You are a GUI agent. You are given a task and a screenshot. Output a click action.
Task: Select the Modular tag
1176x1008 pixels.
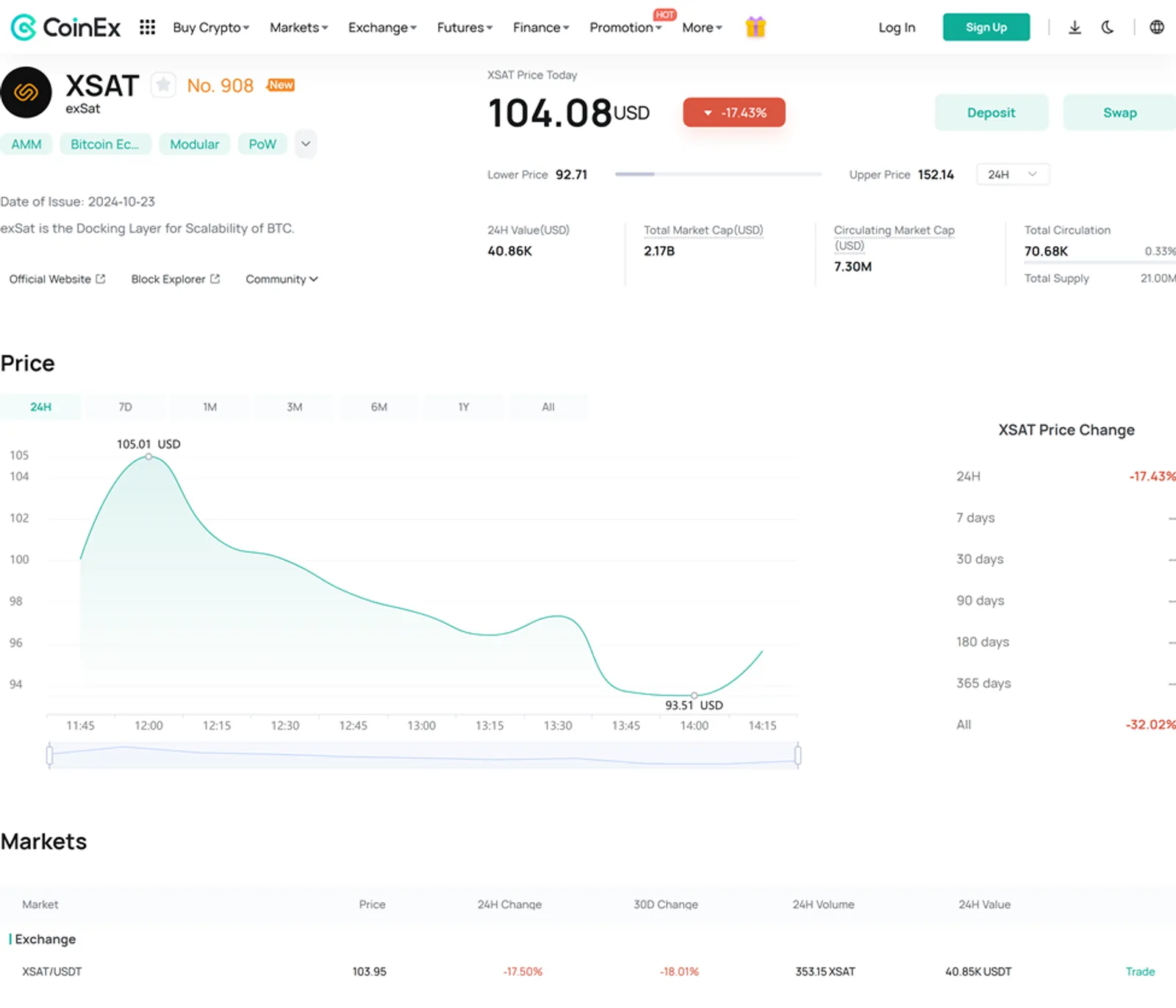(x=195, y=144)
